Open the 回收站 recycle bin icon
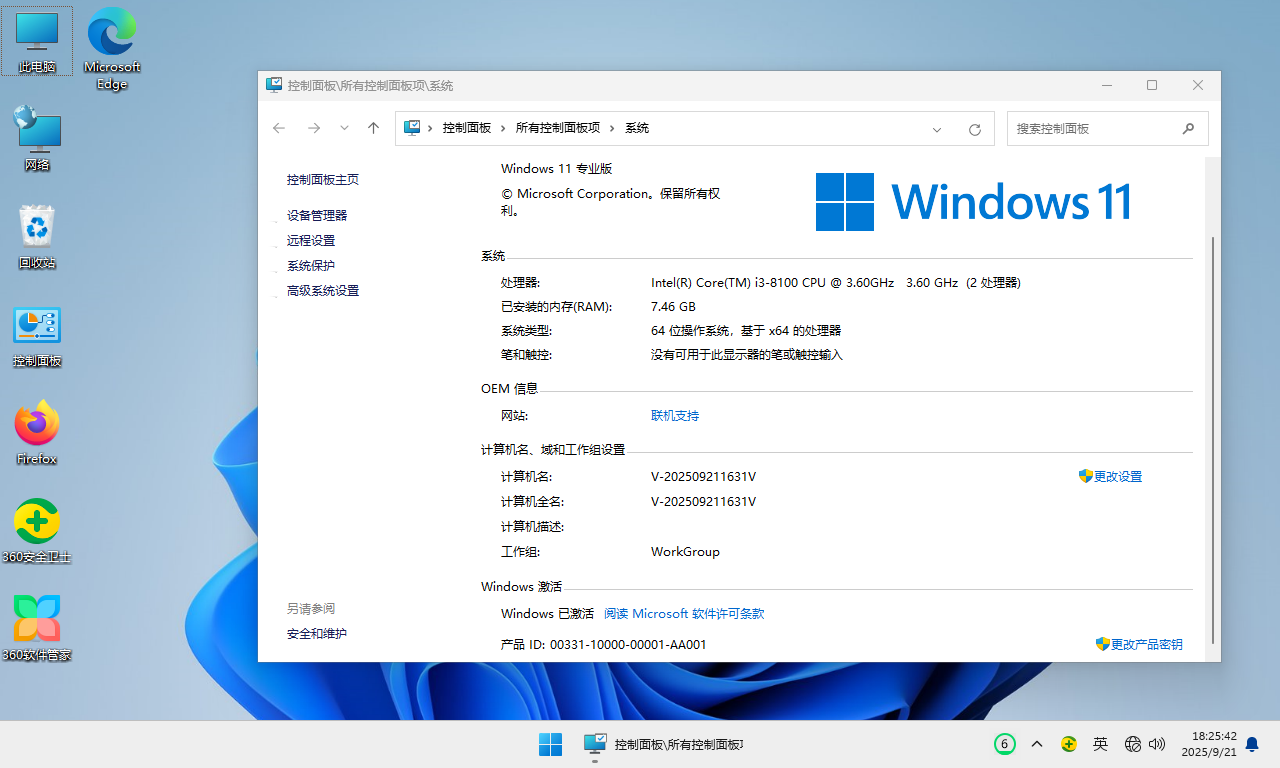 (x=37, y=236)
